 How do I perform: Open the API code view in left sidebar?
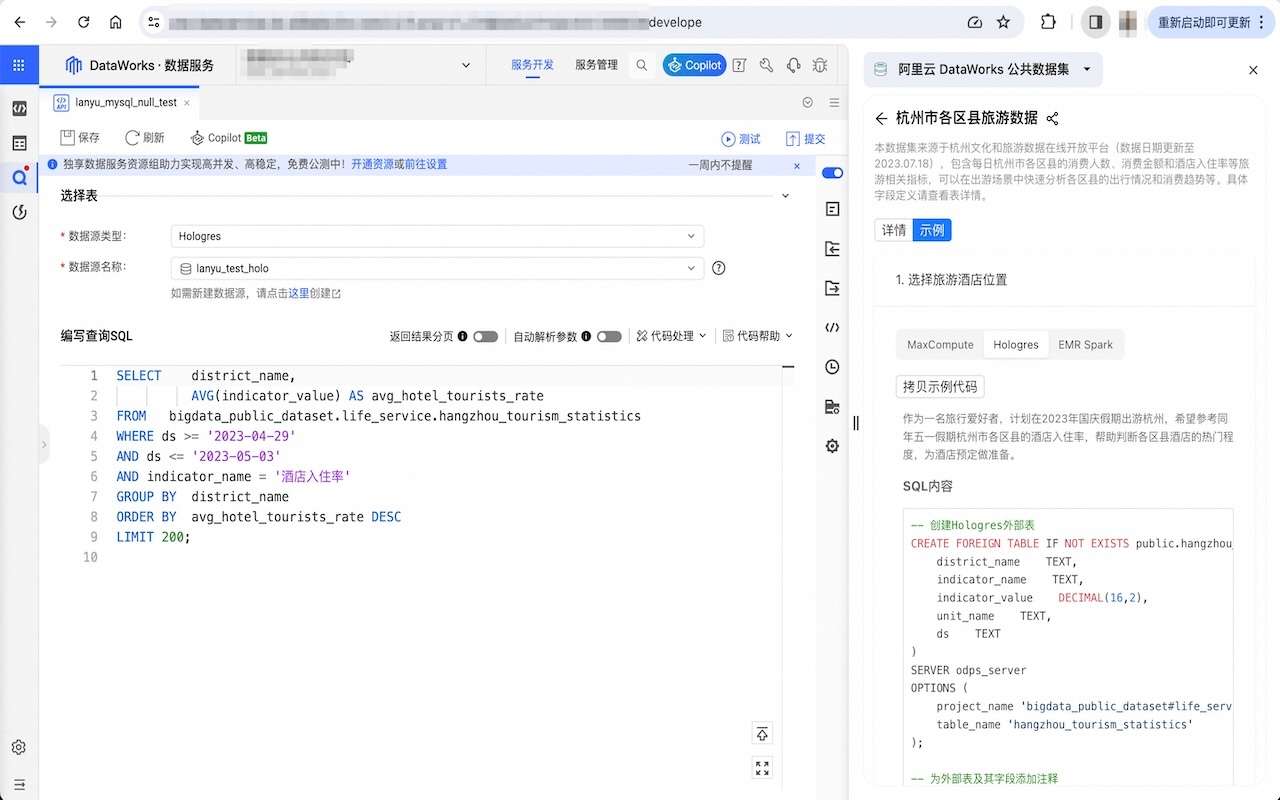19,108
